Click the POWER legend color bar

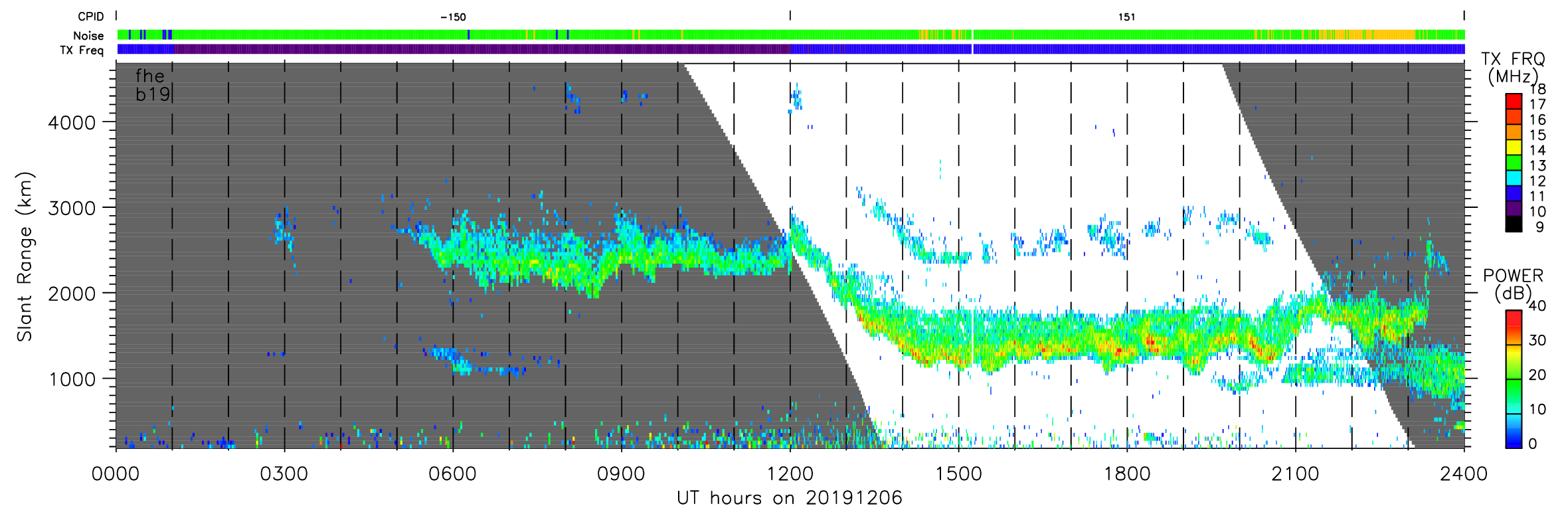pos(1514,379)
